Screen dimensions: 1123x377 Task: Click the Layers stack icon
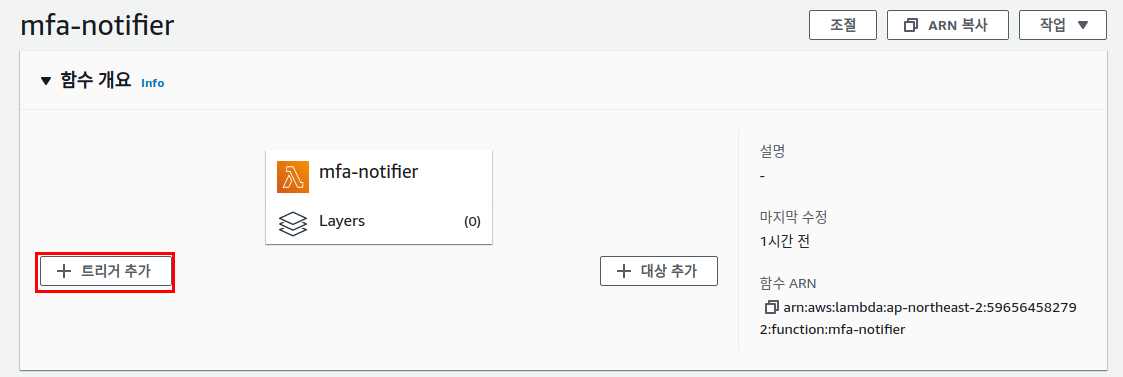(x=292, y=223)
